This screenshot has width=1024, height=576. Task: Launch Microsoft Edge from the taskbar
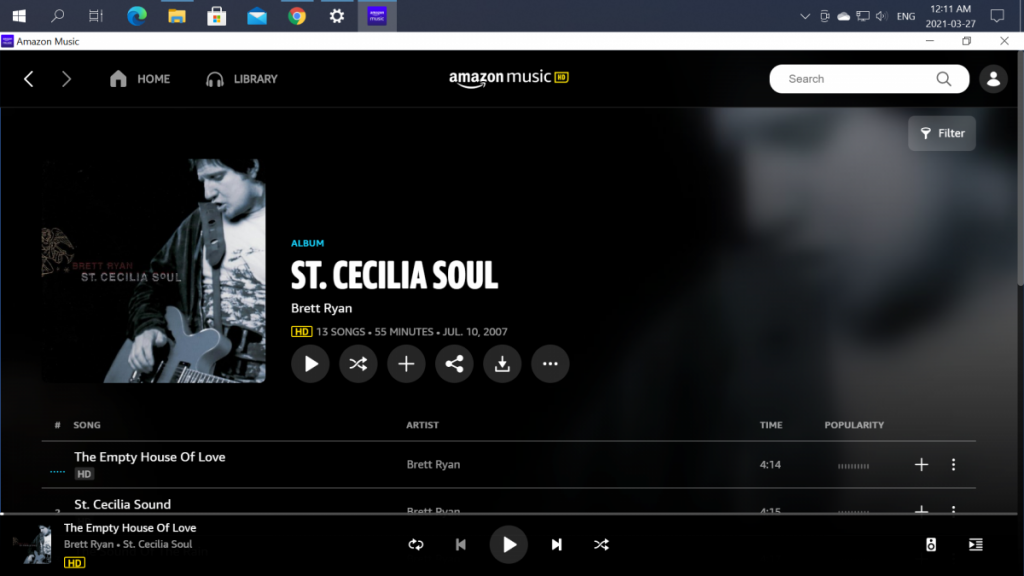point(136,16)
